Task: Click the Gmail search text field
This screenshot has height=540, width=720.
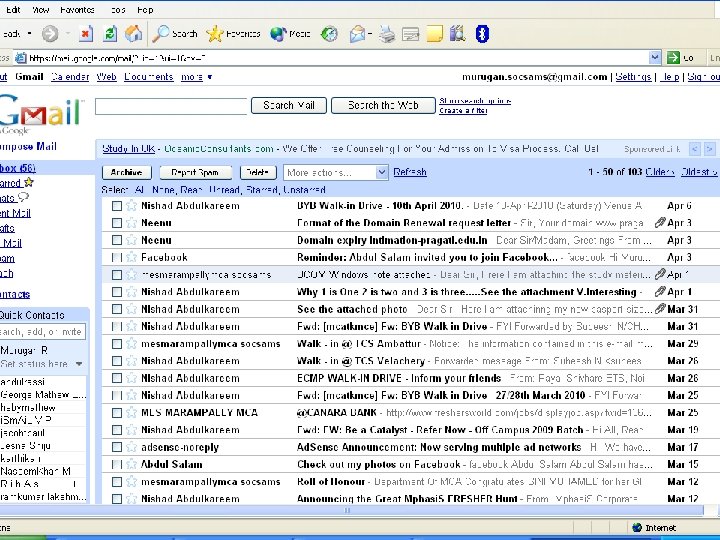Action: point(171,106)
